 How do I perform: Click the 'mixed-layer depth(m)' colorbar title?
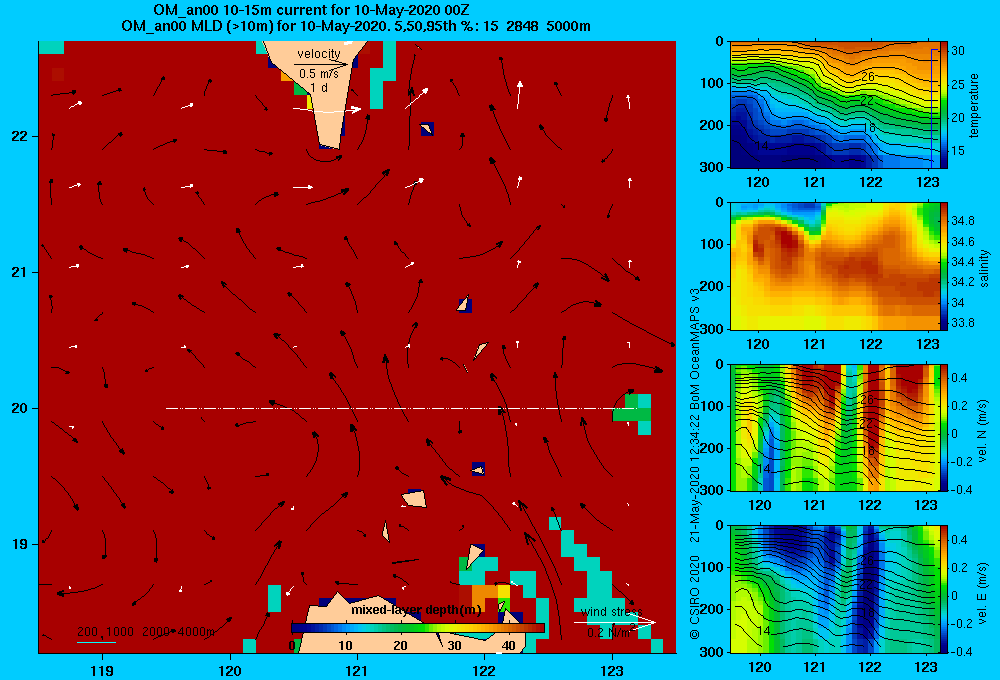coord(416,610)
